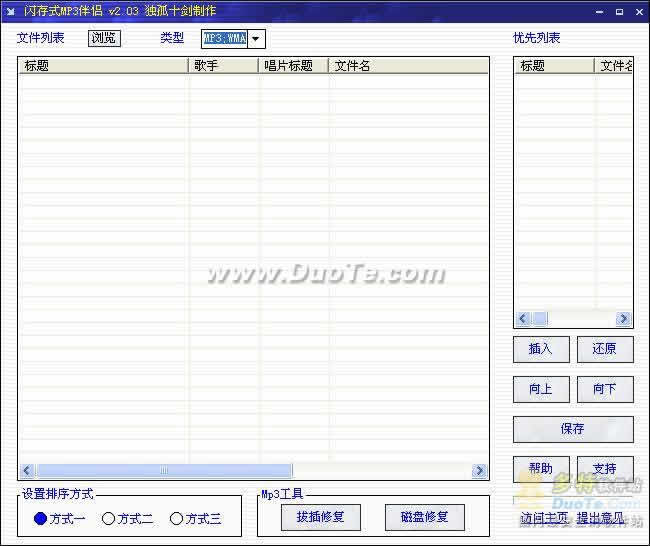Sort file list by 文件名 column
The width and height of the screenshot is (650, 546).
coord(409,66)
